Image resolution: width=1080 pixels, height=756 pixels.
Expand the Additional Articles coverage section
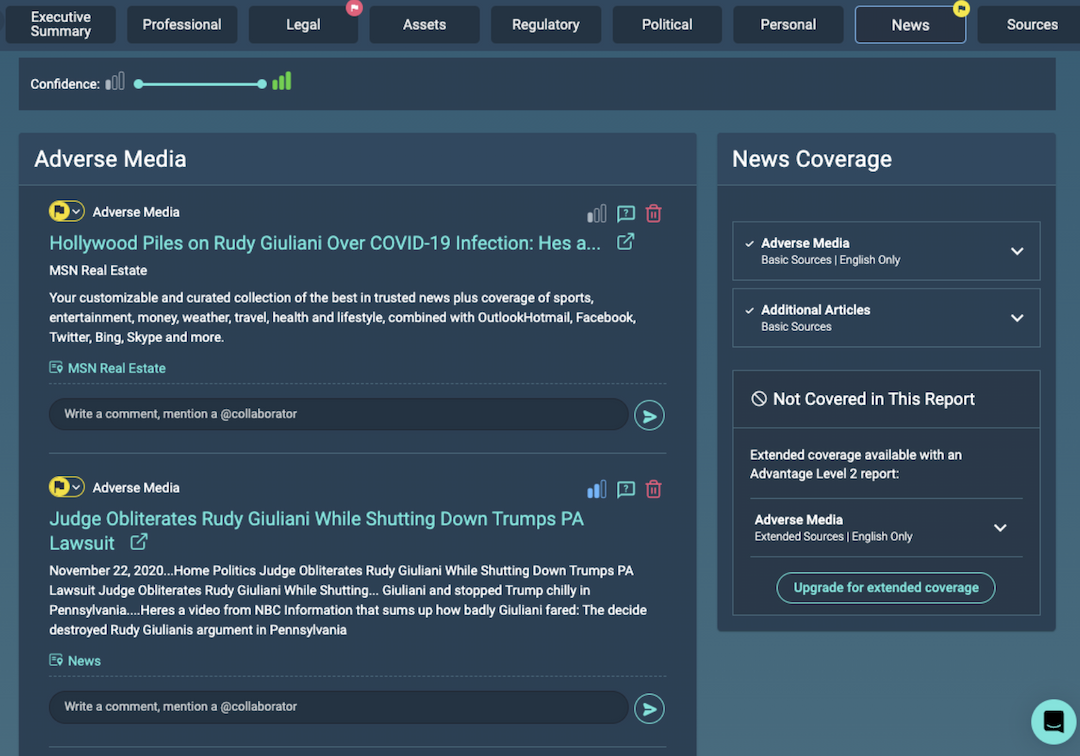(1017, 318)
